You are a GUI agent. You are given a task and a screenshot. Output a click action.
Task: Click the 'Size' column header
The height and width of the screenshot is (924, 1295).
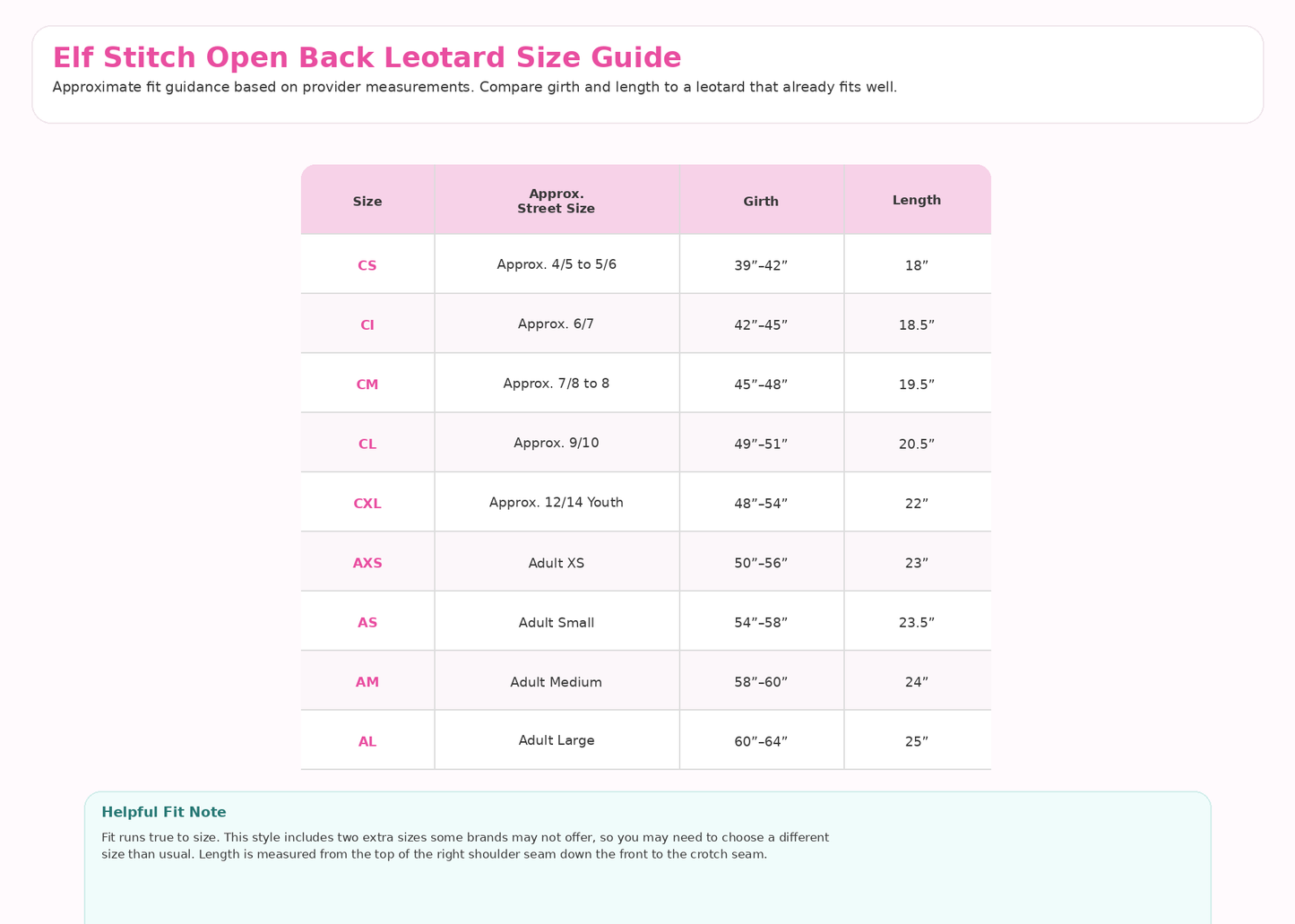(x=367, y=202)
